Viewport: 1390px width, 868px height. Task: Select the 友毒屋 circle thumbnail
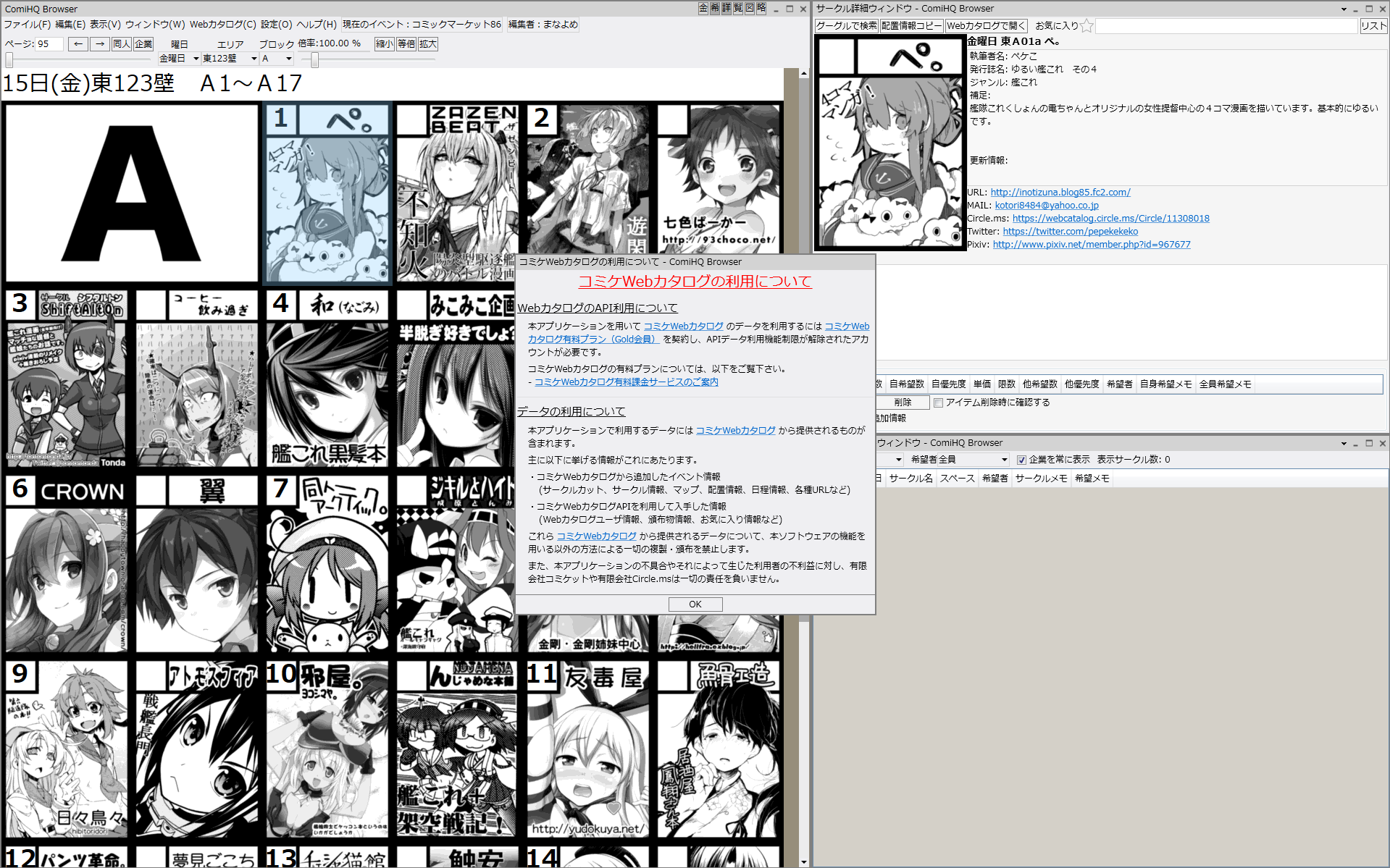pos(587,749)
